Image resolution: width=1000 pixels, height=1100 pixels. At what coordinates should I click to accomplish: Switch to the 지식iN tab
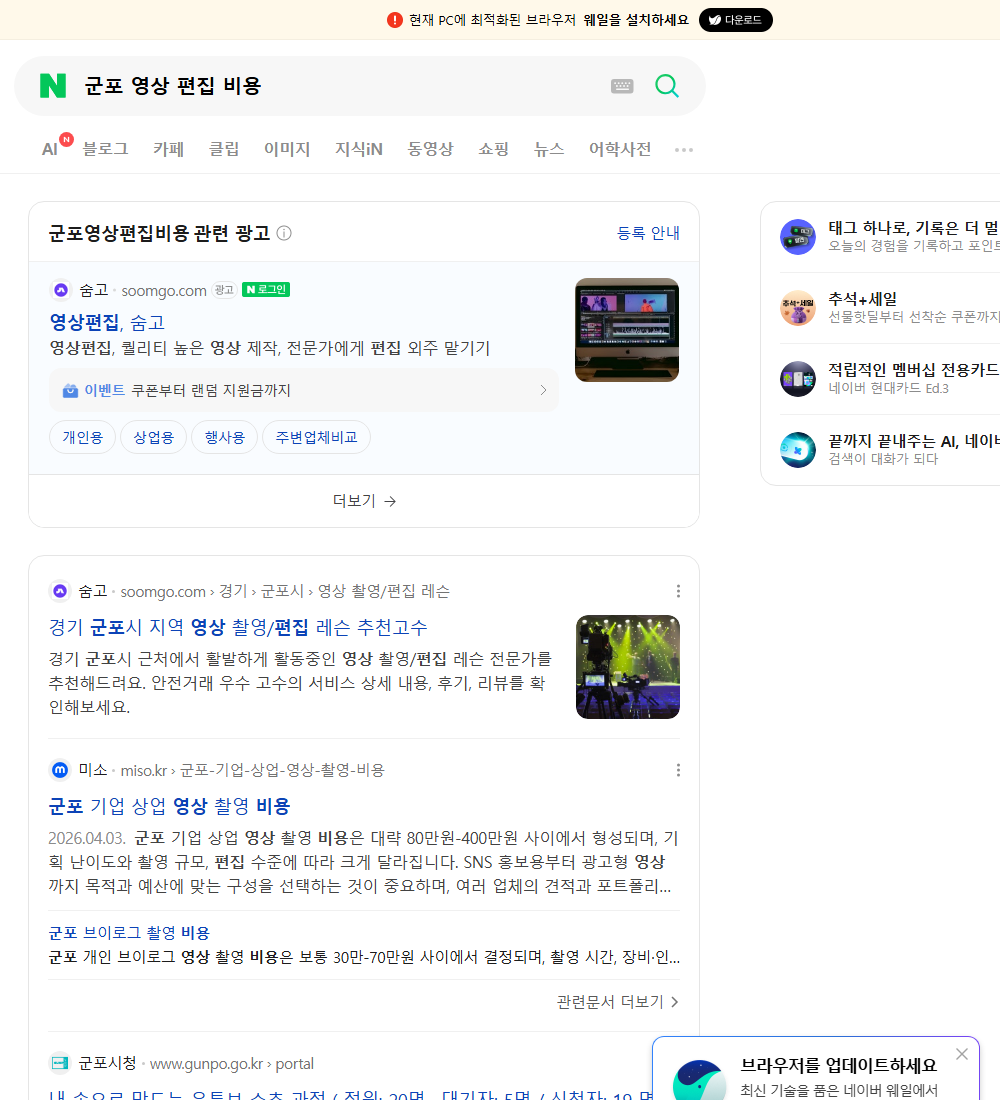359,149
